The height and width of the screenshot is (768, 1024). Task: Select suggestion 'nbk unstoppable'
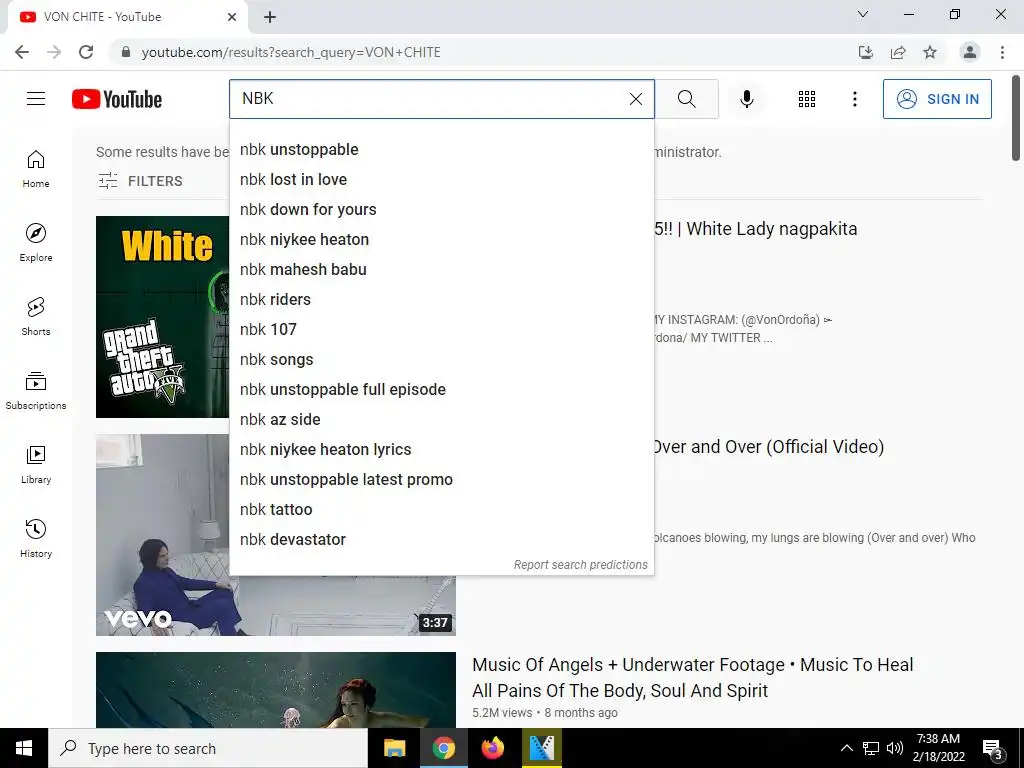[x=441, y=150]
